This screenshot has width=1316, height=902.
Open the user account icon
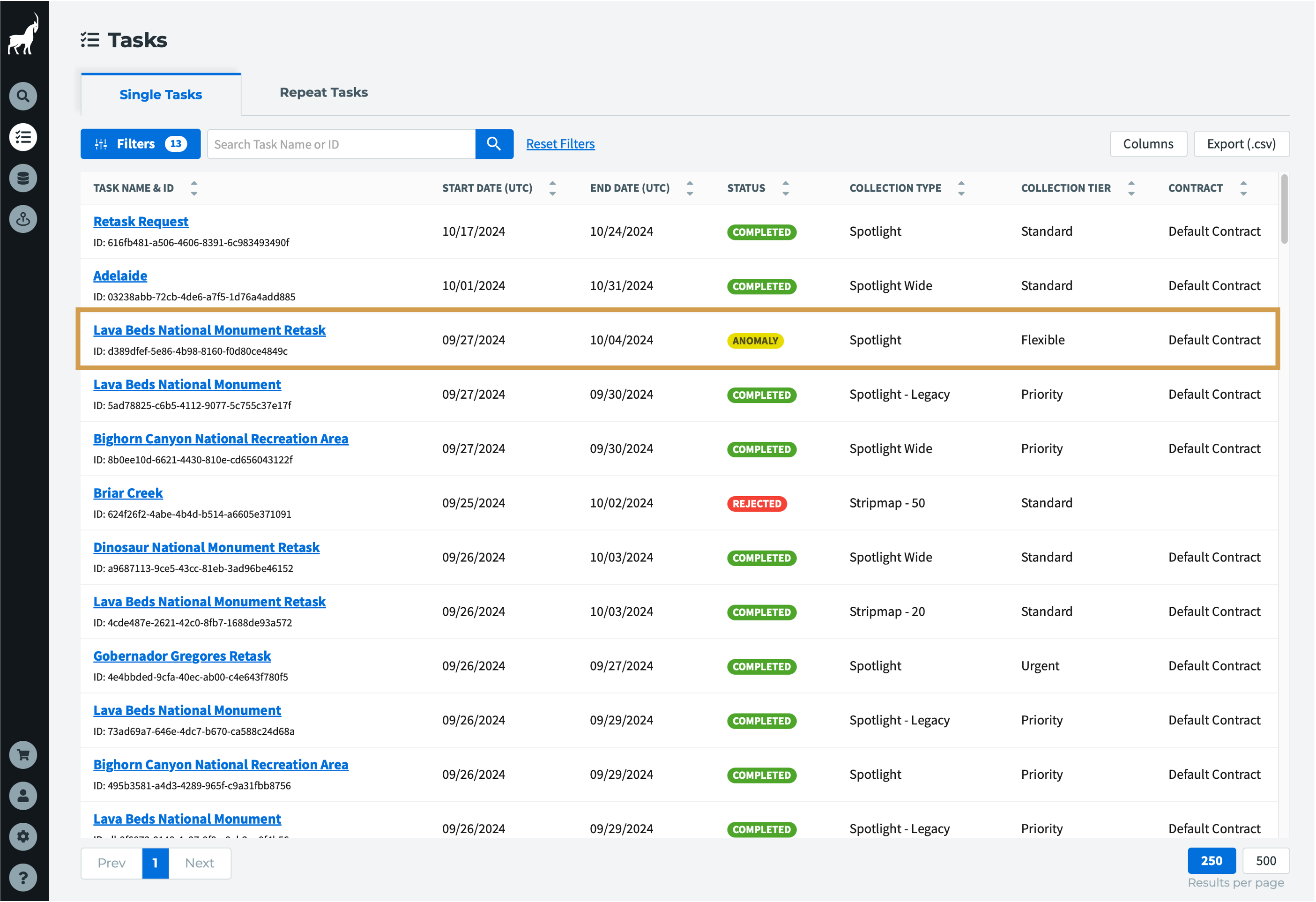(23, 796)
